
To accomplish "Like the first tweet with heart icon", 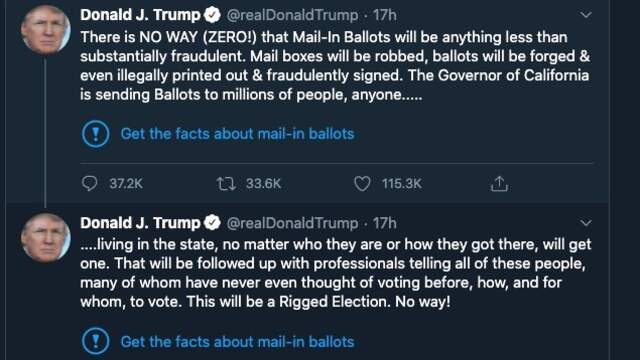I will [x=362, y=184].
